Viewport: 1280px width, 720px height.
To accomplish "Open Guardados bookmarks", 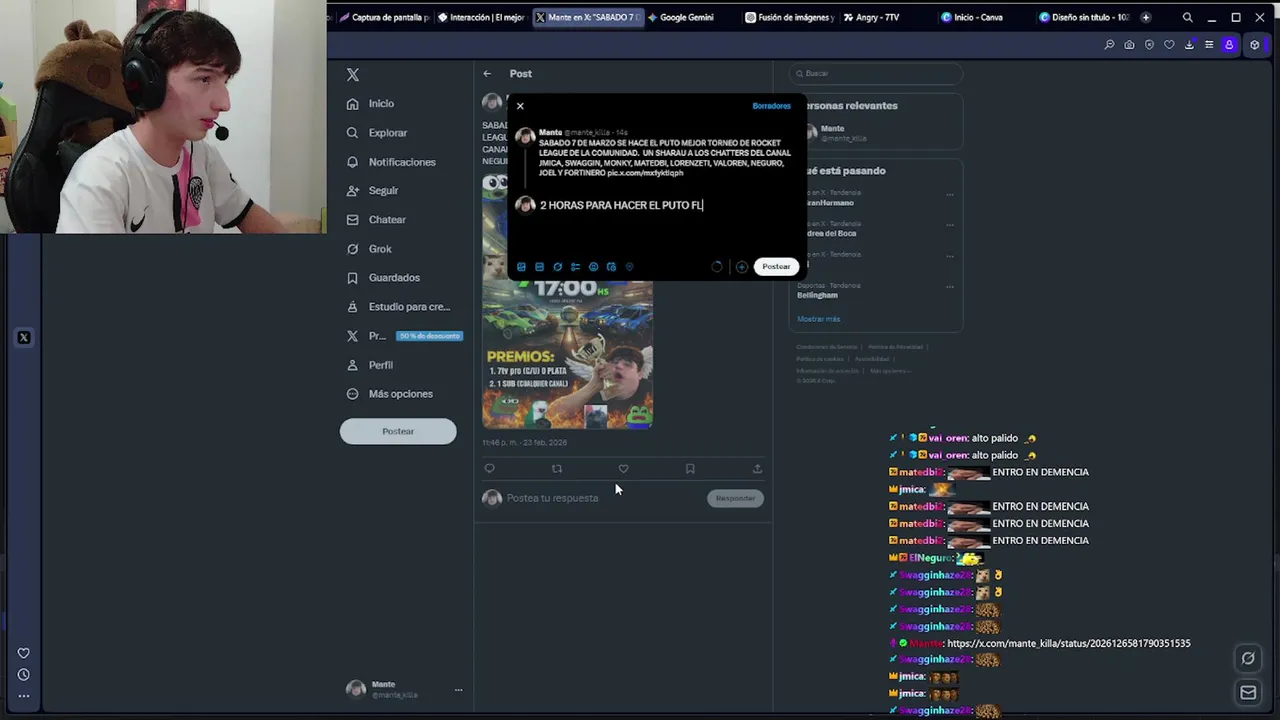I will click(383, 278).
